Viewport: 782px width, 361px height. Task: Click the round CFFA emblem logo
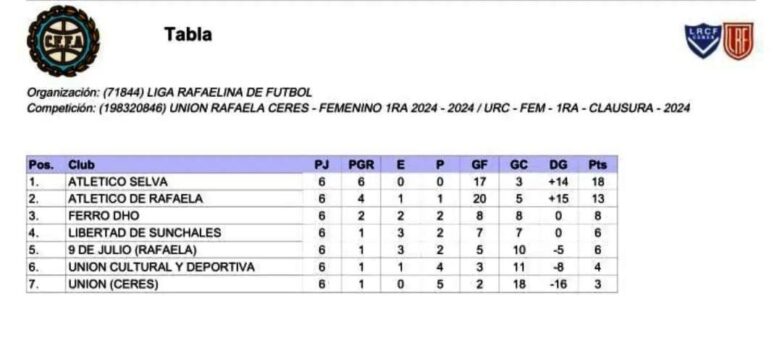[x=63, y=41]
